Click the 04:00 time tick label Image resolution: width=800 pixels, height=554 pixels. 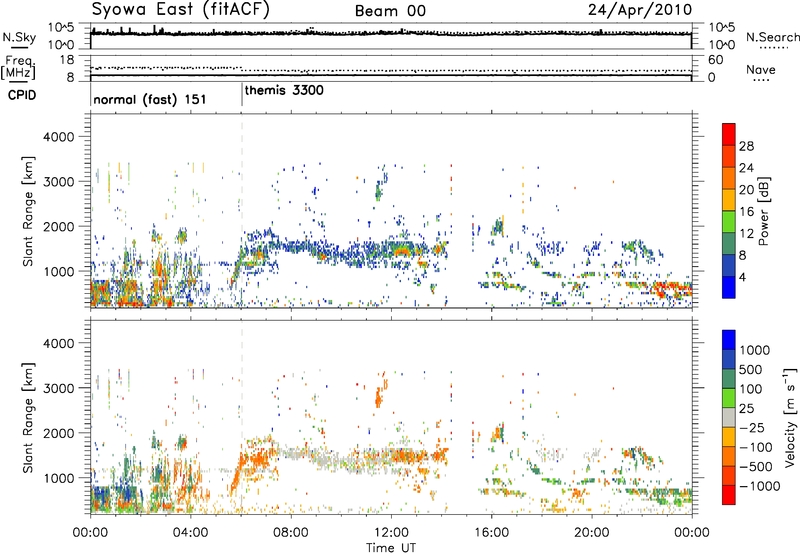[190, 533]
